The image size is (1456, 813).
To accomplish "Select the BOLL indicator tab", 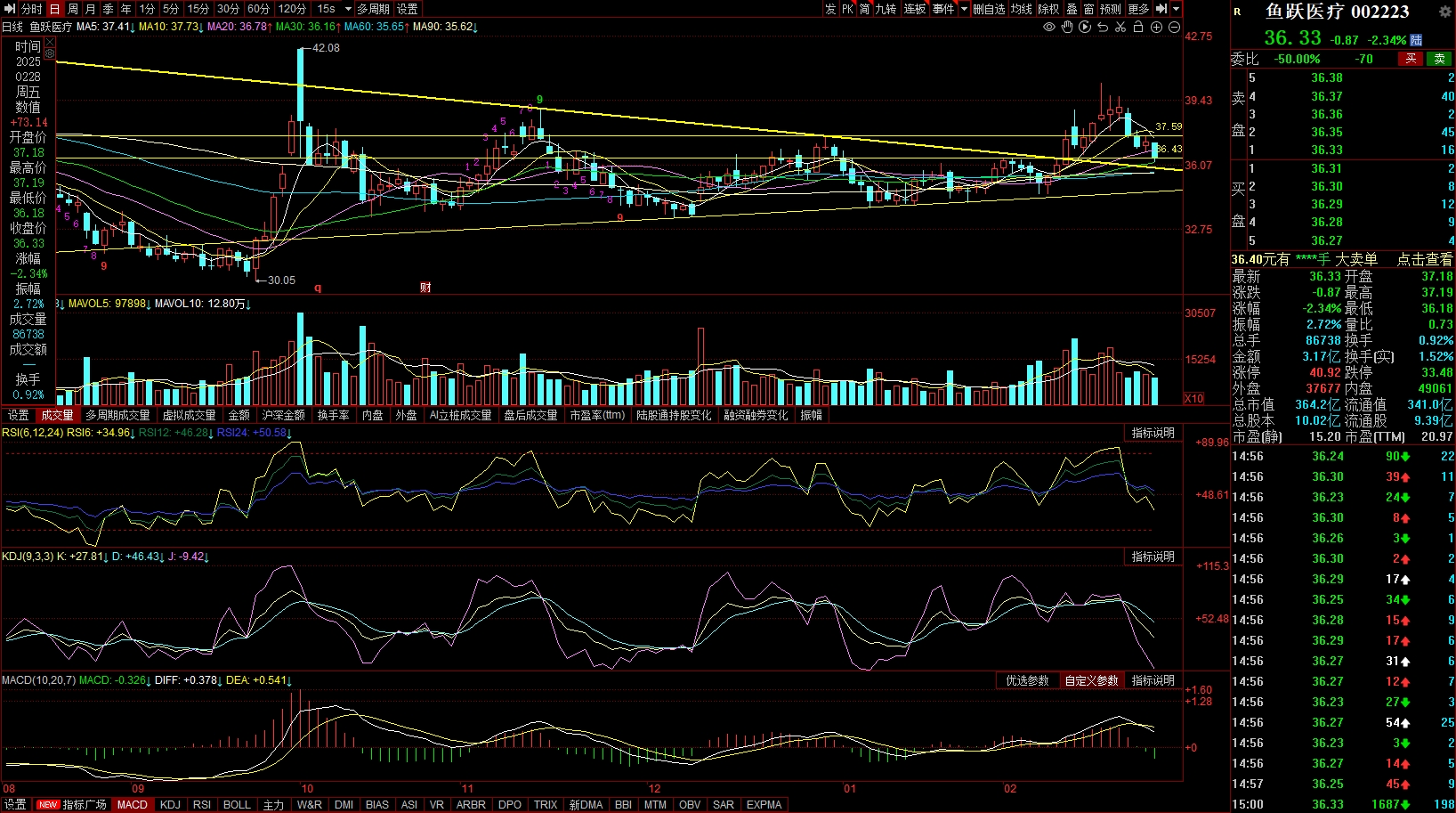I will (x=237, y=804).
